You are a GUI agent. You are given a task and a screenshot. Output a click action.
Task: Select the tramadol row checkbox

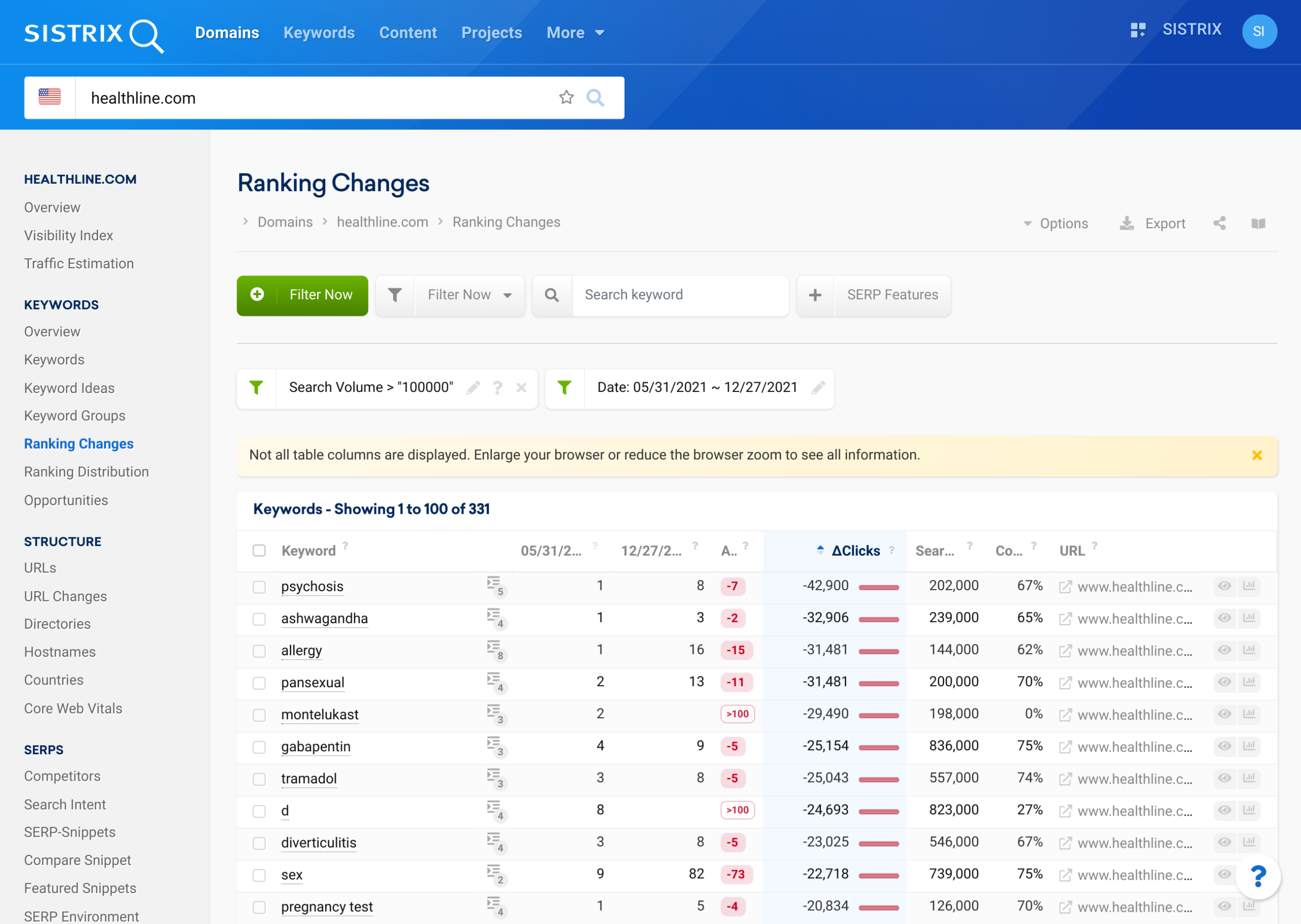259,778
